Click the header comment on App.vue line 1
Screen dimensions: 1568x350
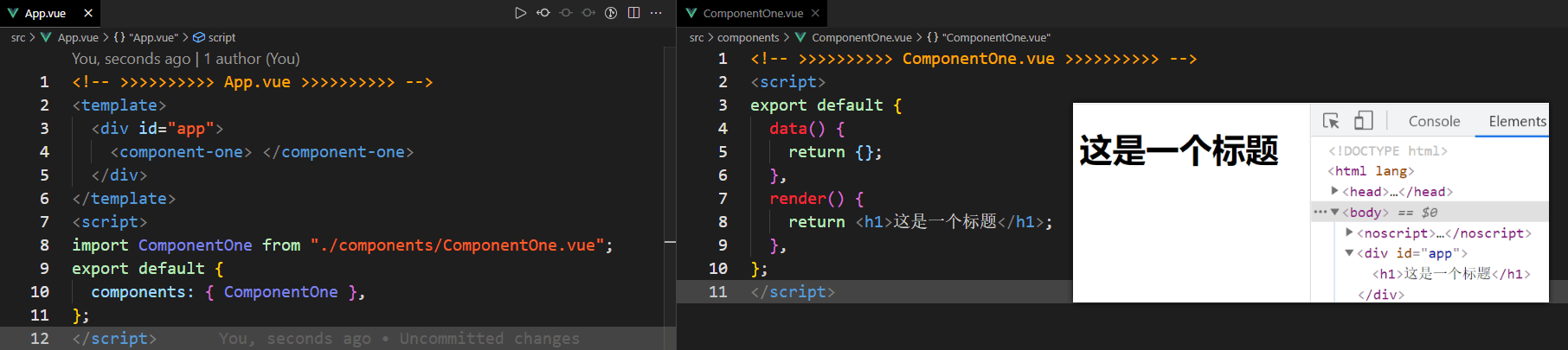tap(253, 82)
